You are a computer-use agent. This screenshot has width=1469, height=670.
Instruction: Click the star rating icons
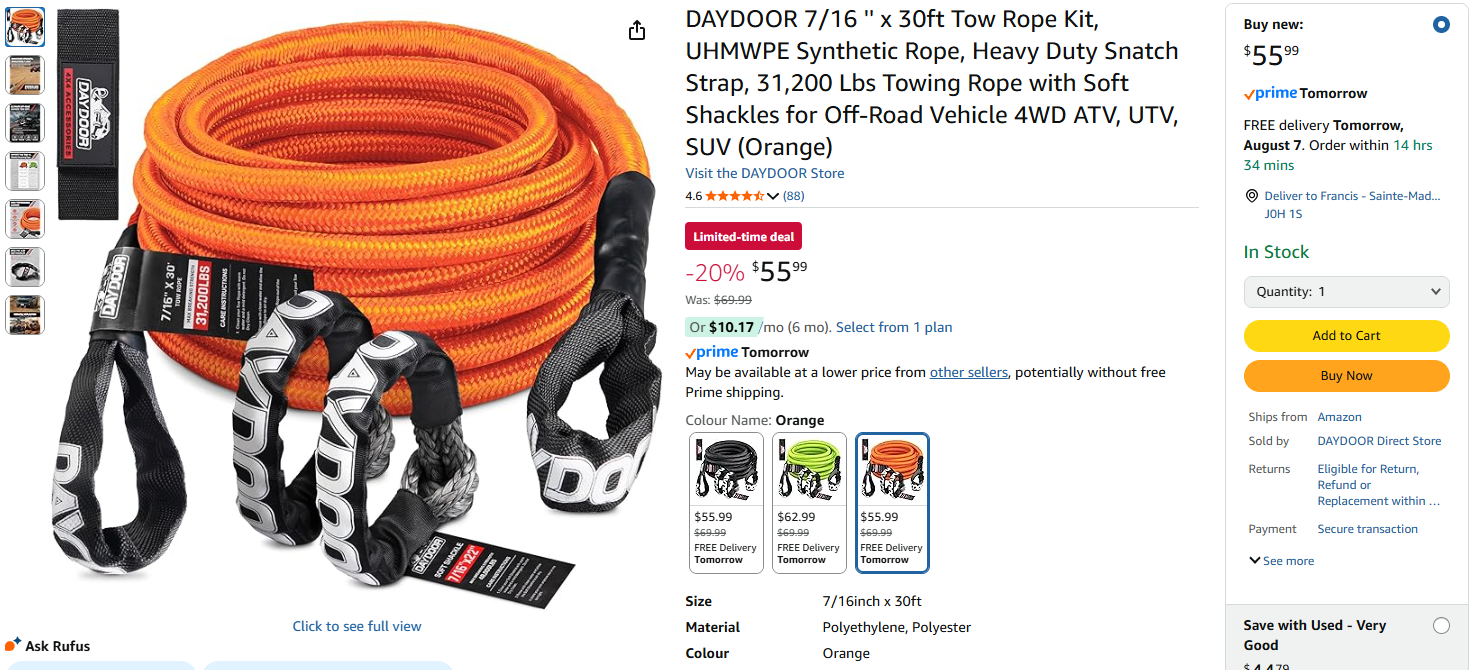pos(735,196)
